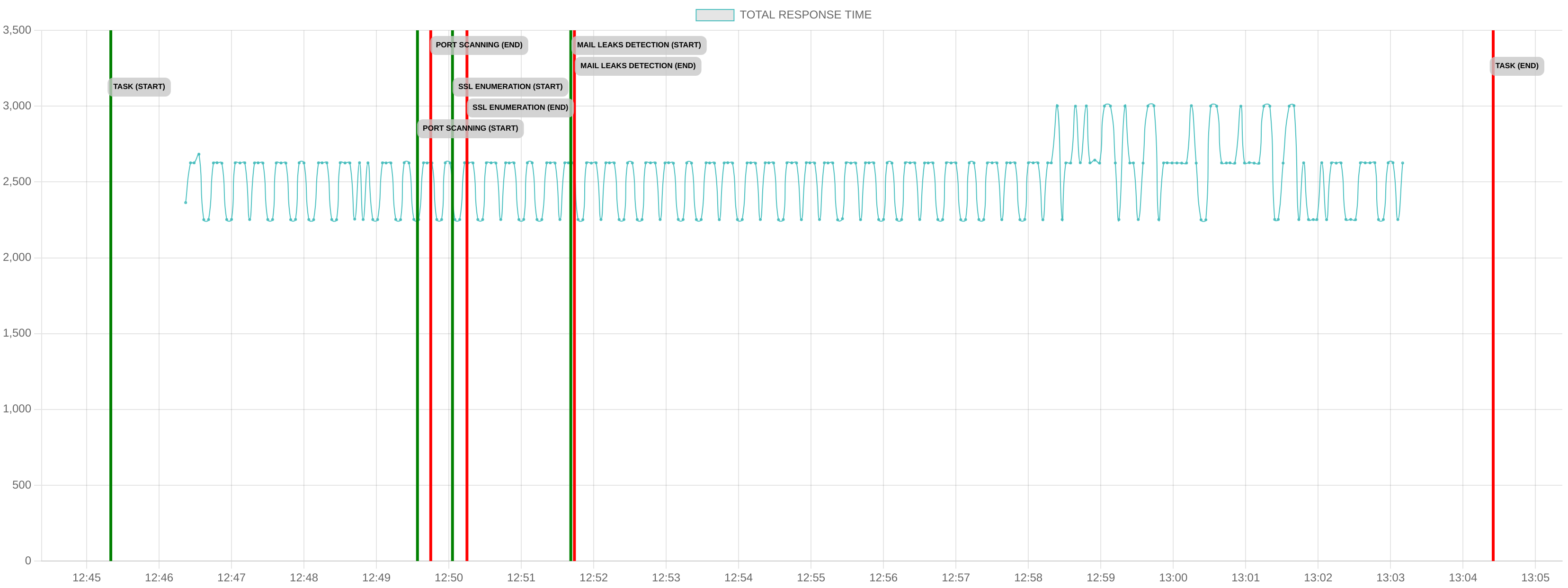Click the 13:05 x-axis tick label
Viewport: 1568px width, 588px height.
1535,577
